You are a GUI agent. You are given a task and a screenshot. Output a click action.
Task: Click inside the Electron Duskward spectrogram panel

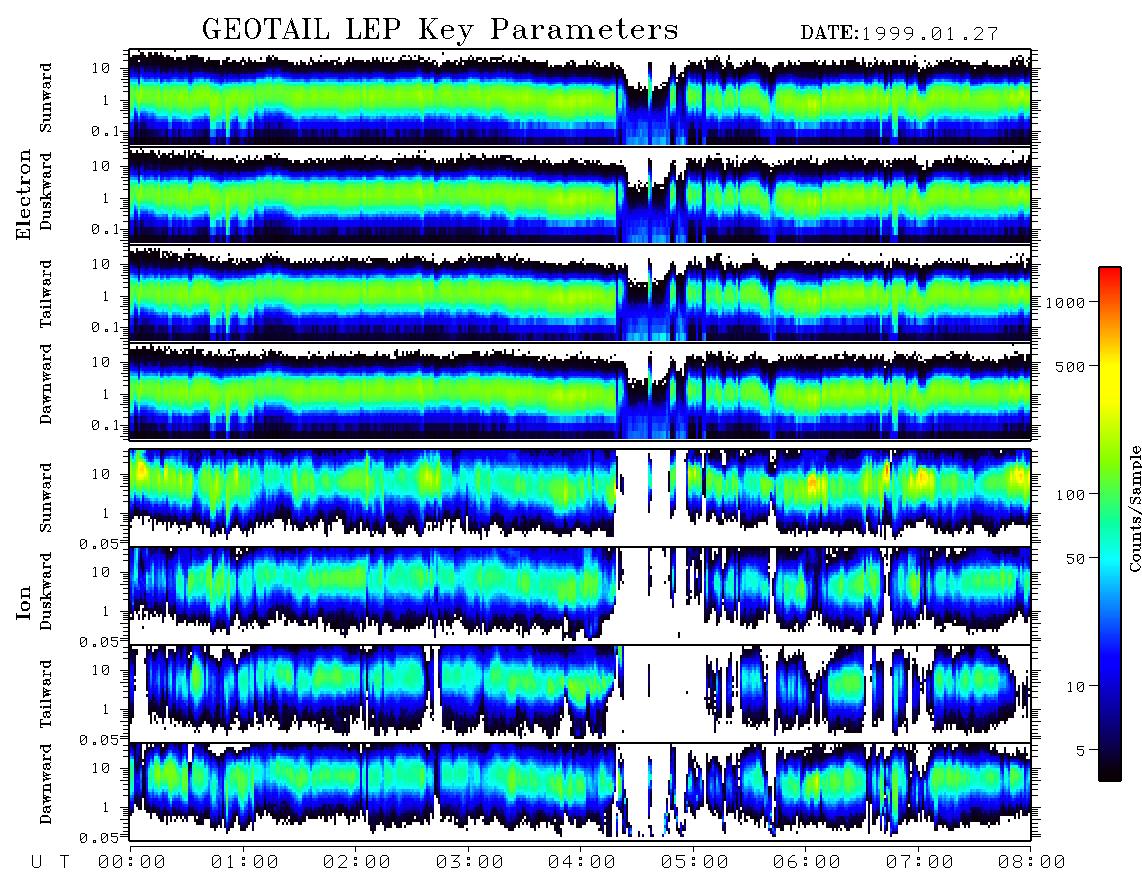(x=580, y=195)
